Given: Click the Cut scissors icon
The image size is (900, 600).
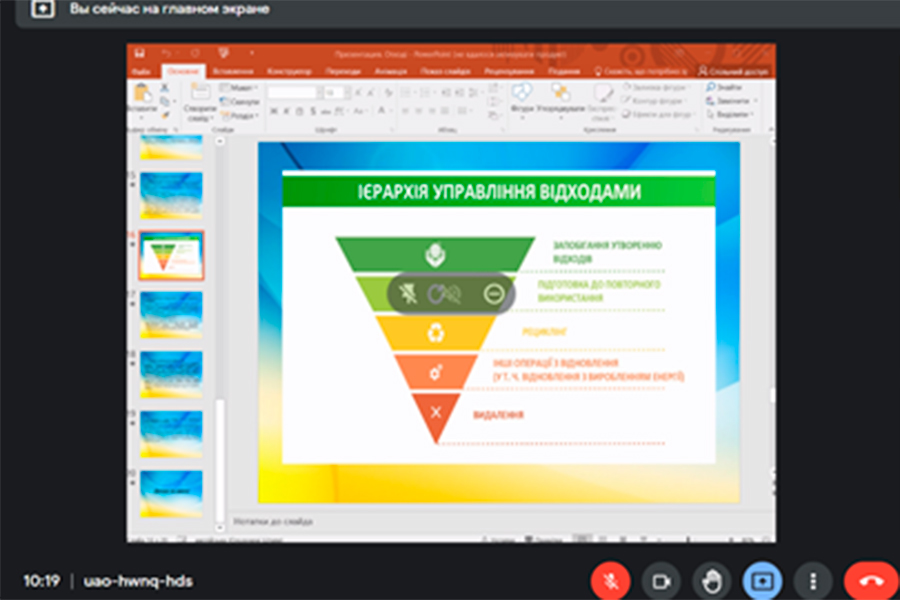Looking at the screenshot, I should tap(165, 88).
